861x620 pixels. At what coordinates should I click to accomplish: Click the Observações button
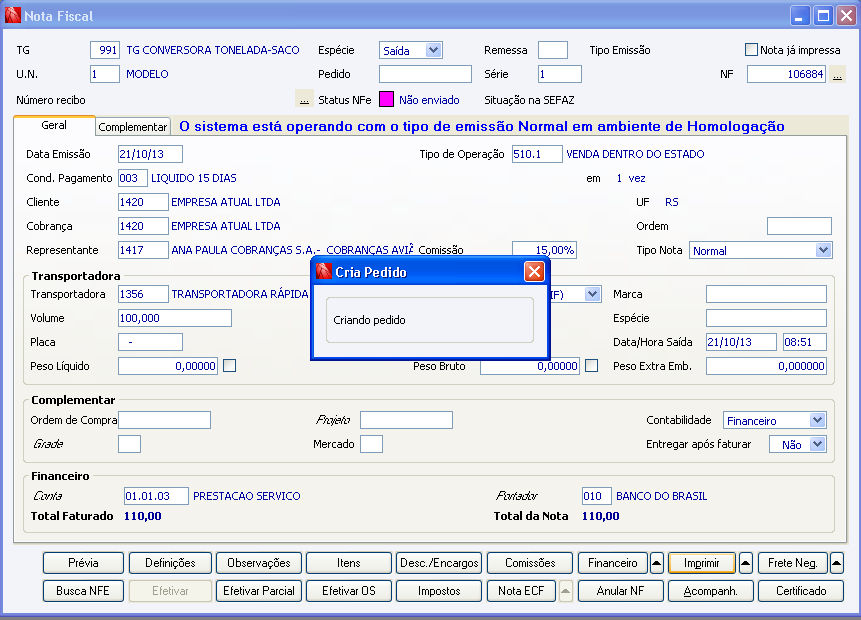pos(259,563)
